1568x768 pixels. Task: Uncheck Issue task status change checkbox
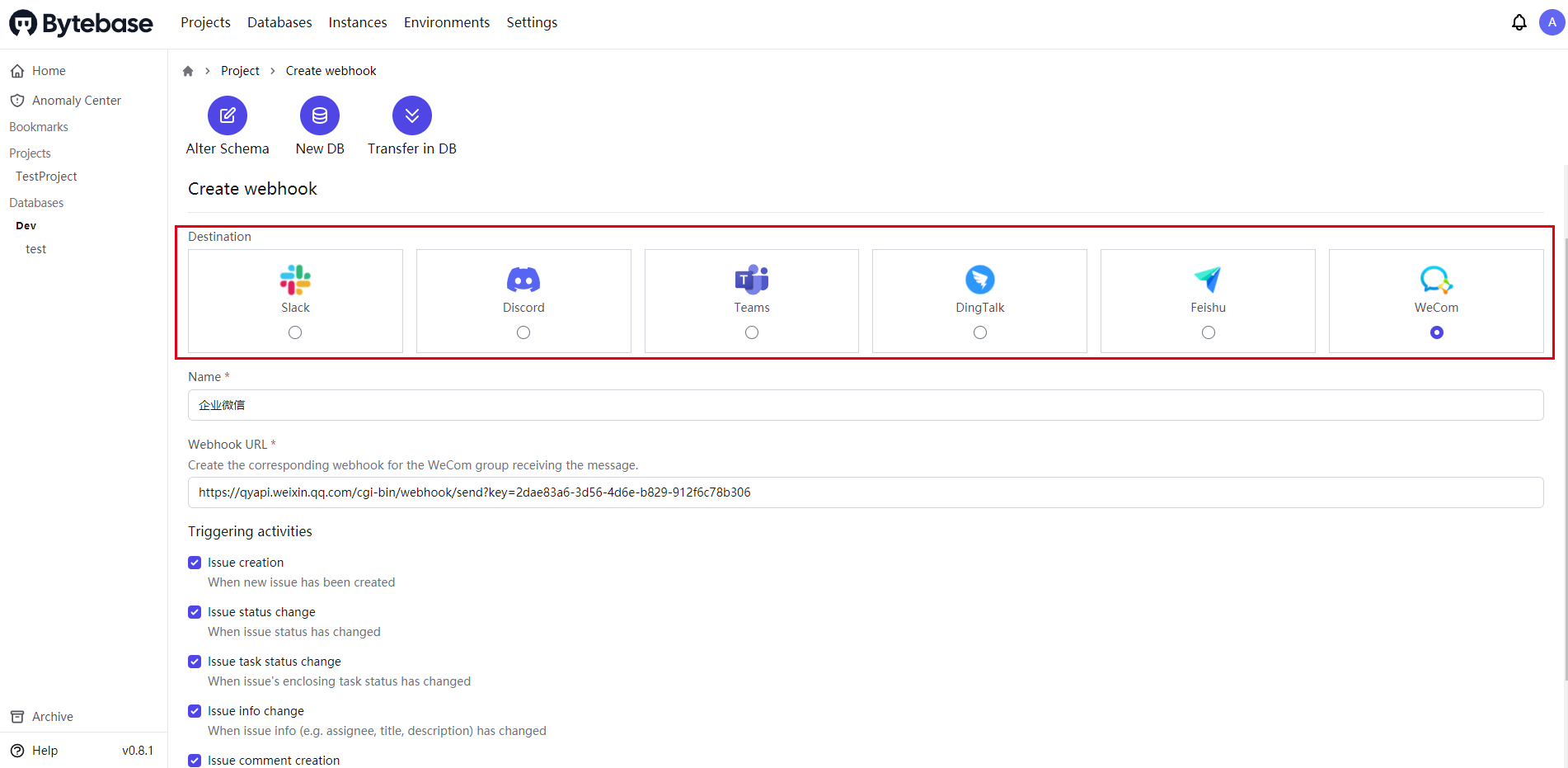point(195,662)
